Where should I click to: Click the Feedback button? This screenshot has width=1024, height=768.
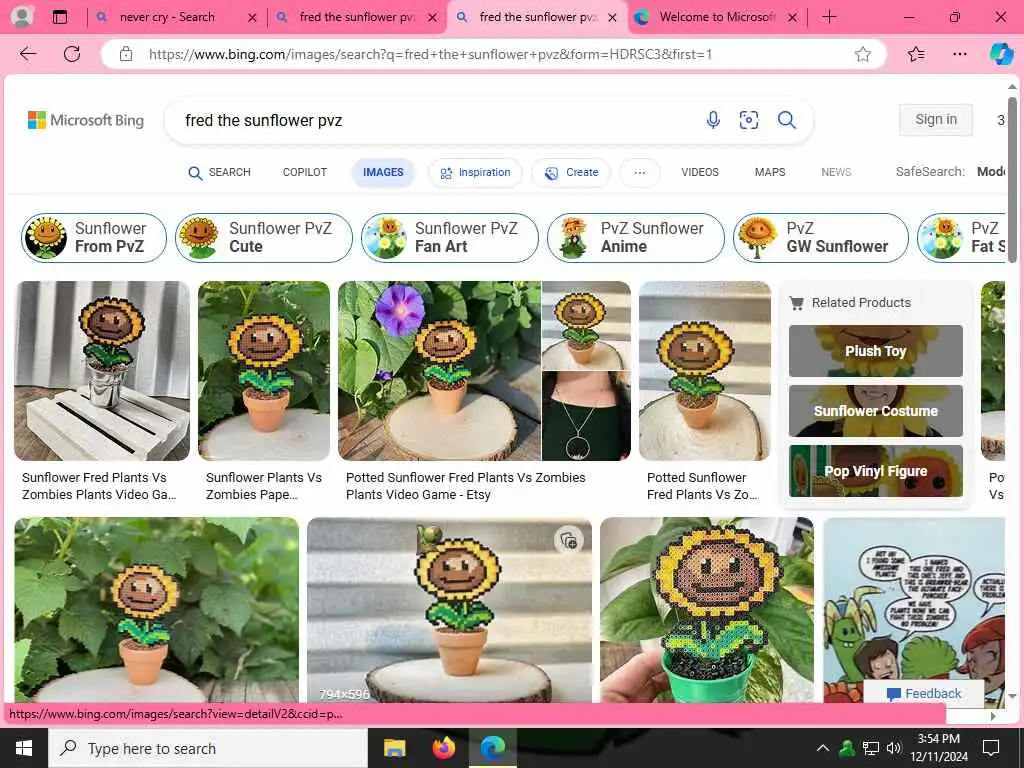coord(924,694)
